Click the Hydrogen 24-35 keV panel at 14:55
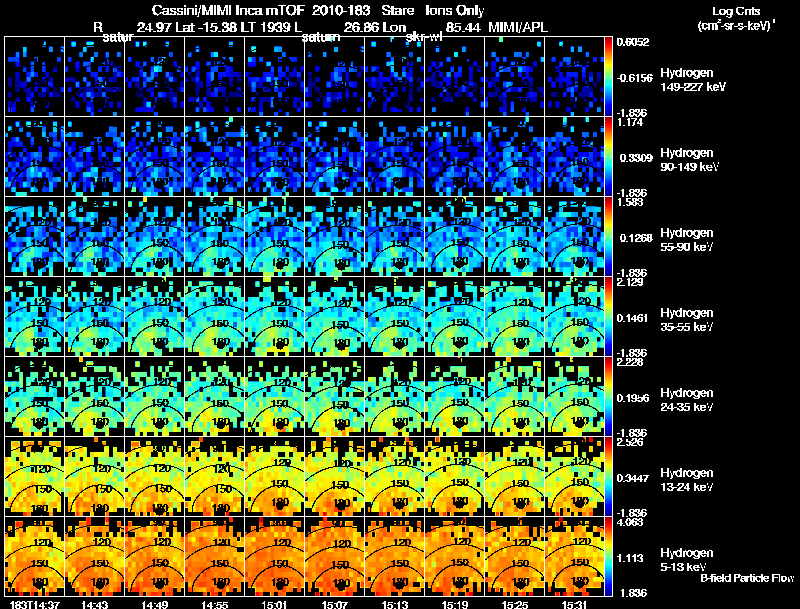This screenshot has width=800, height=609. [x=214, y=396]
